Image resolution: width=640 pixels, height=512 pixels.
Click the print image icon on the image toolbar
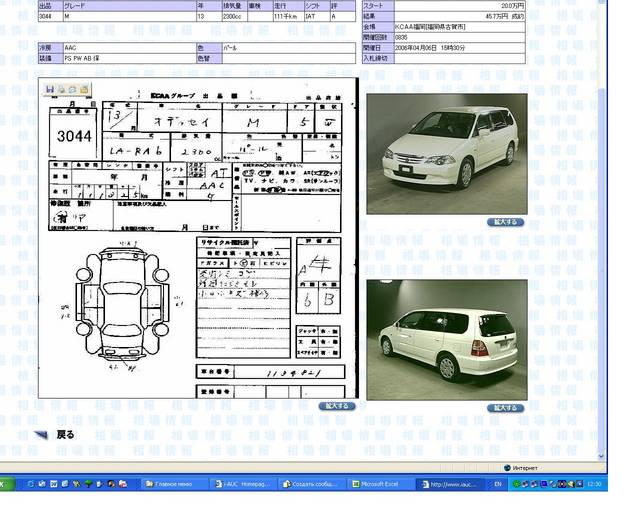click(61, 89)
